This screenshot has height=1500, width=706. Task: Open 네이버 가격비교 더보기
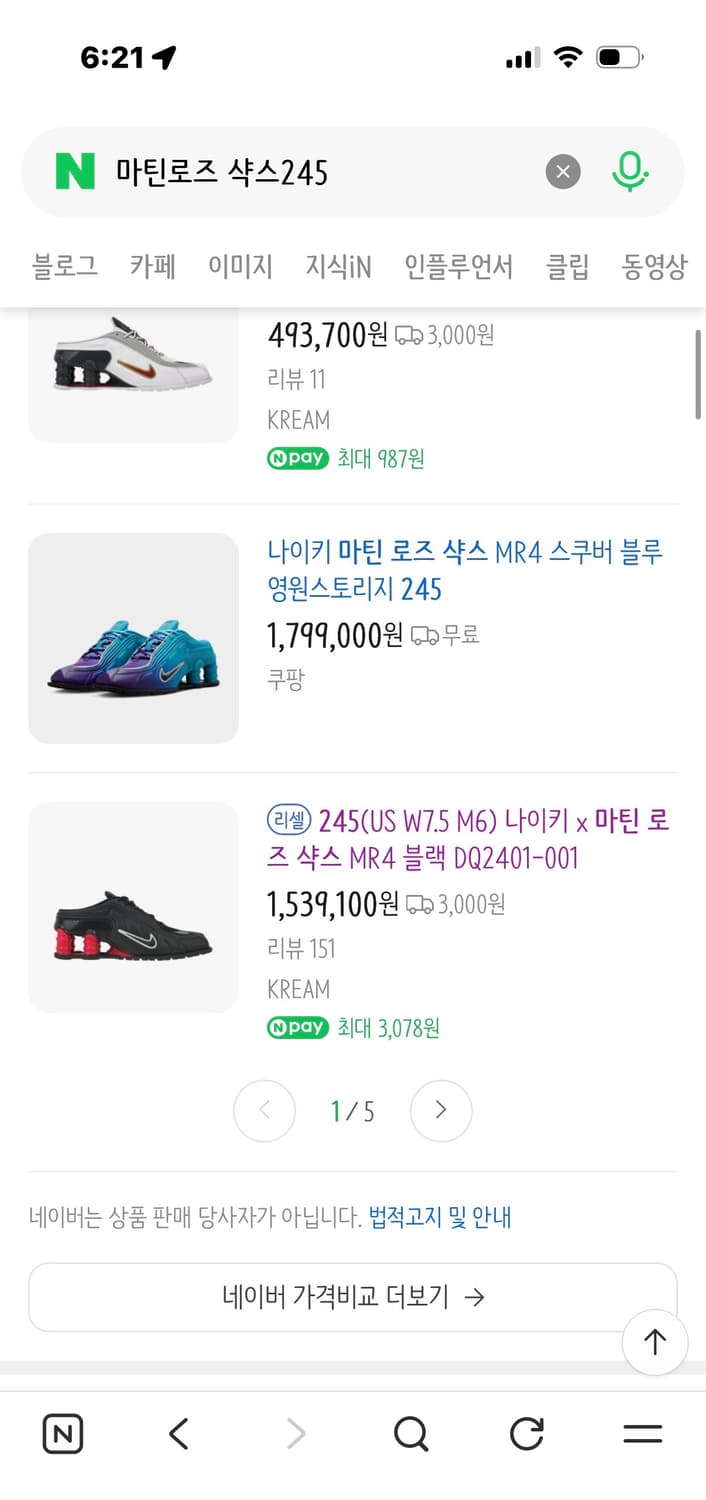click(x=353, y=1296)
